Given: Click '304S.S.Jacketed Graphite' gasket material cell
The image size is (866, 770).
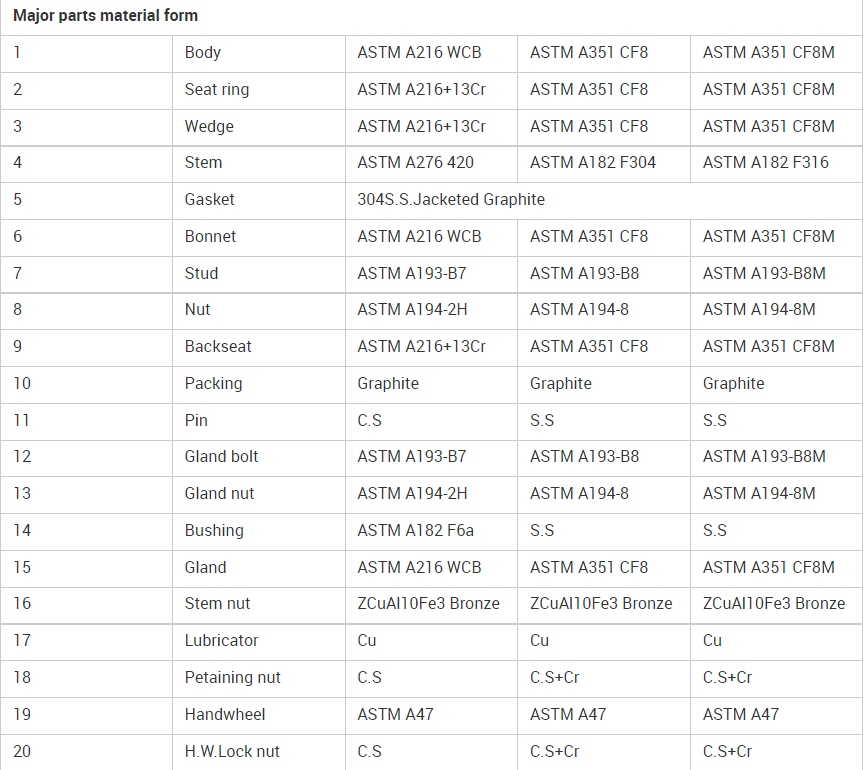Looking at the screenshot, I should 451,199.
